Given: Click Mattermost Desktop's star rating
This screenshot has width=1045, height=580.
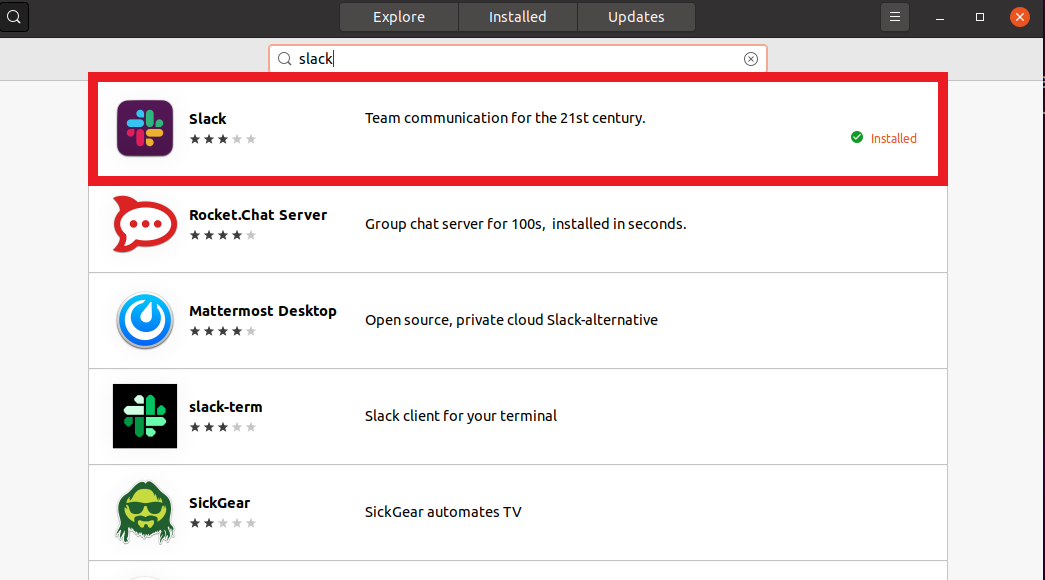Looking at the screenshot, I should [223, 331].
